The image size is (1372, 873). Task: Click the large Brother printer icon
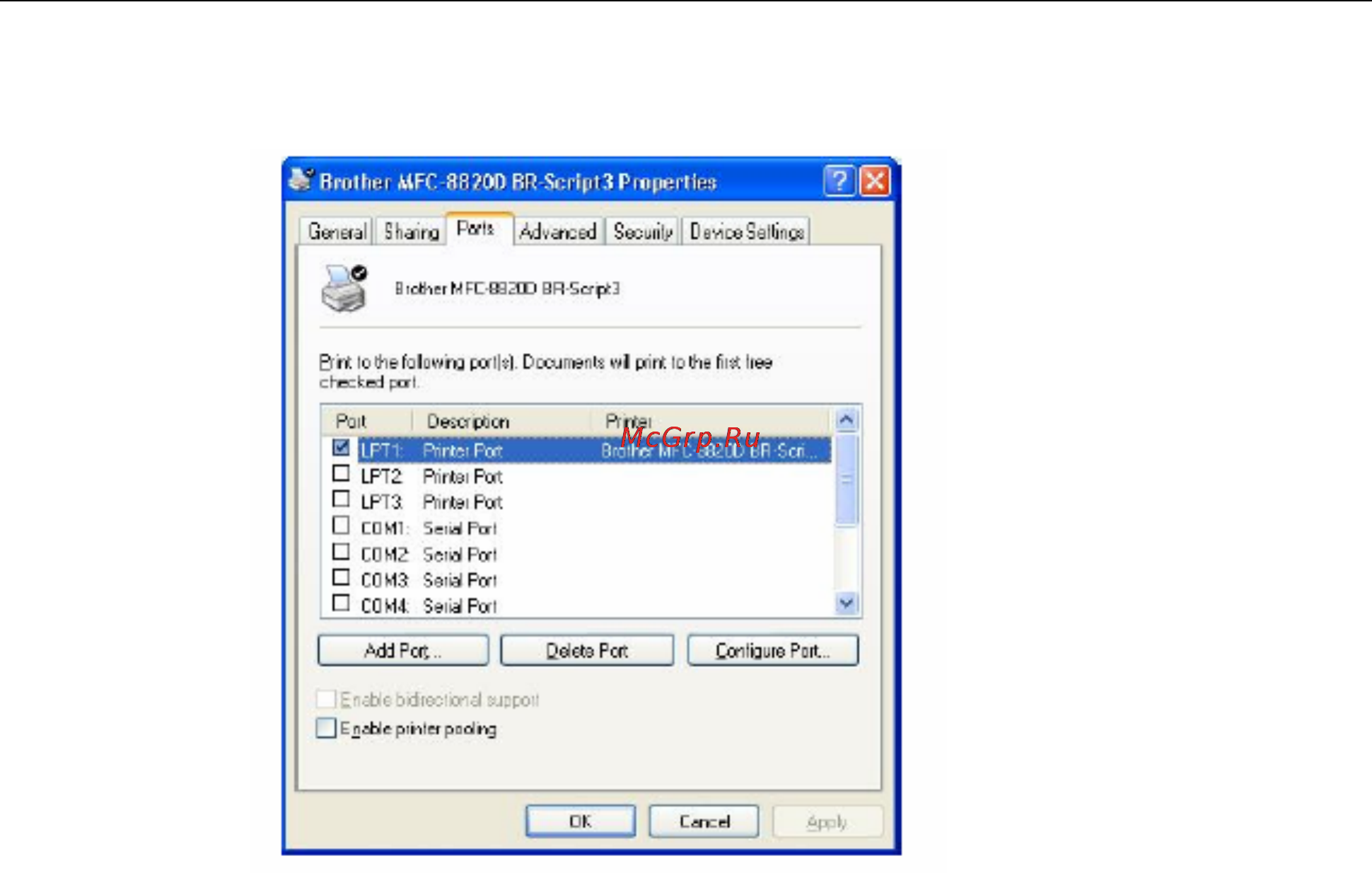345,289
